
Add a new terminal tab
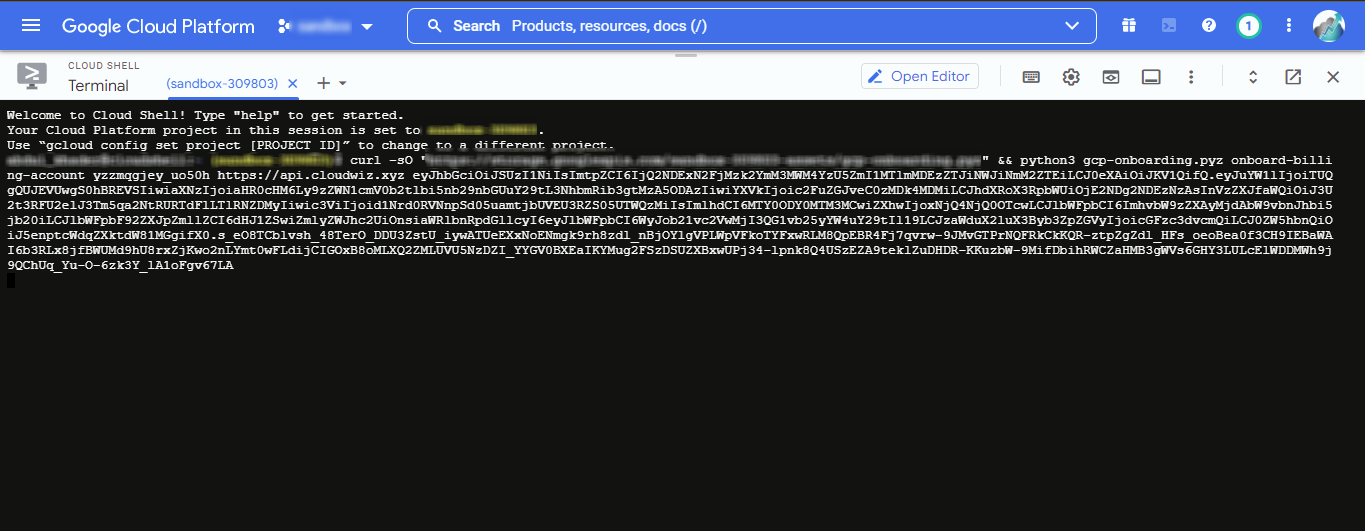323,84
